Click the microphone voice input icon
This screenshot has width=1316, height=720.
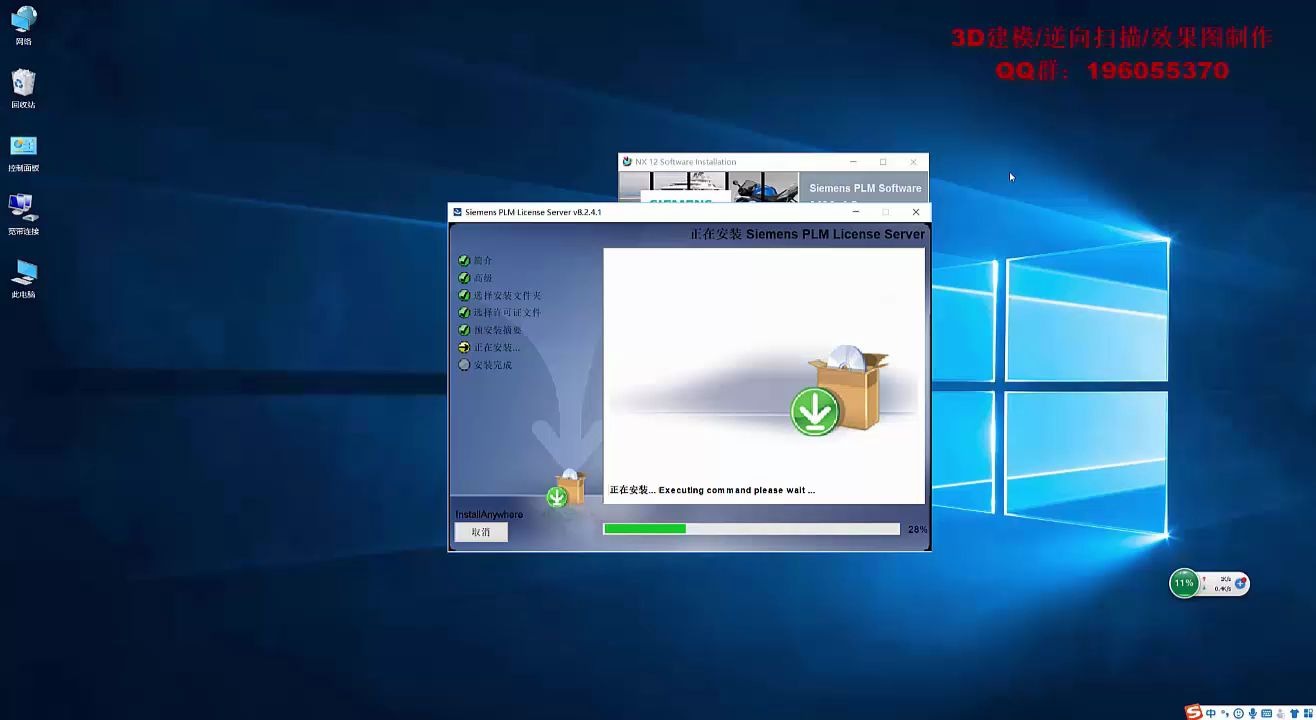[1253, 713]
